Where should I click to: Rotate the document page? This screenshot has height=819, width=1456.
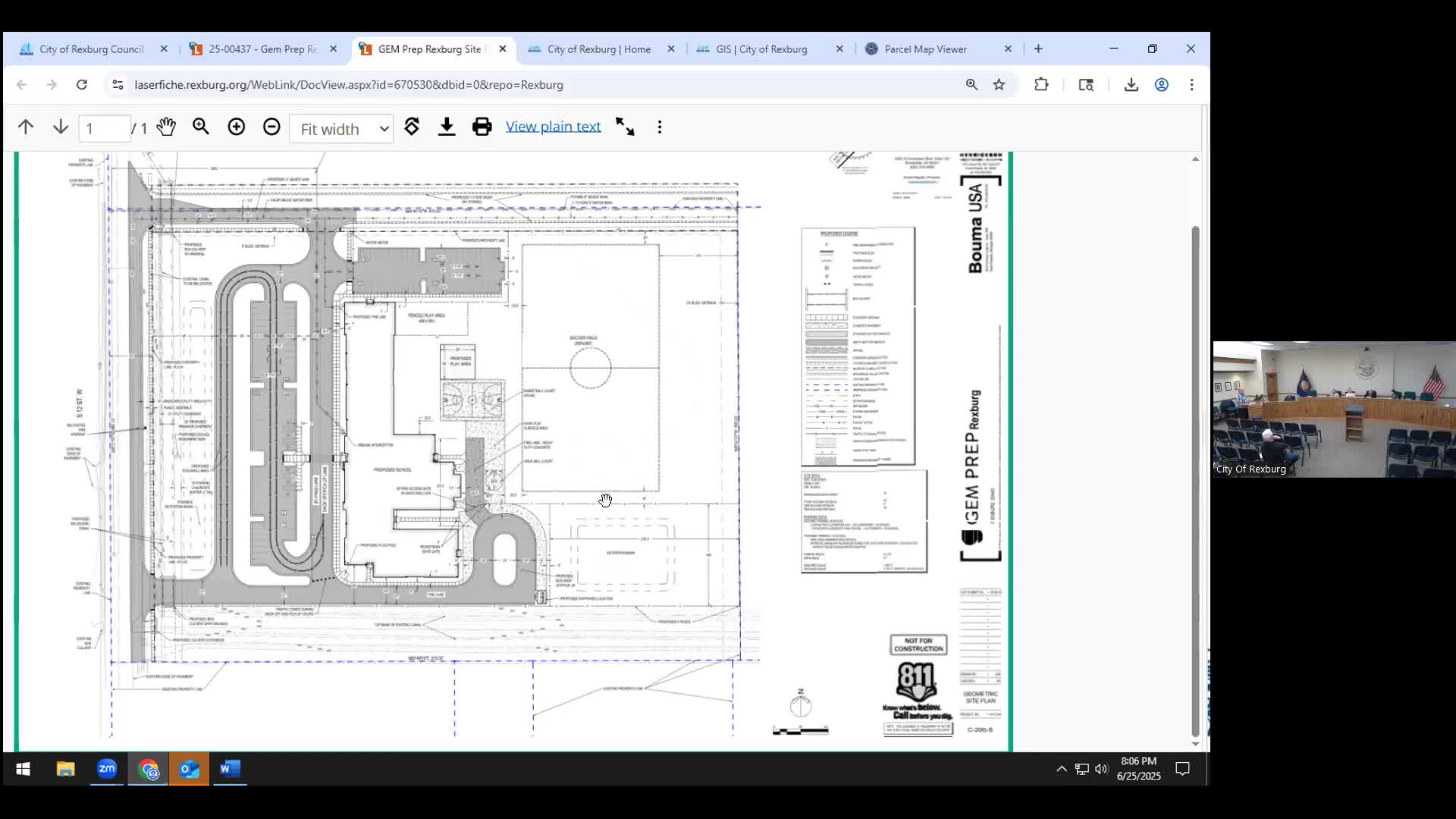[x=412, y=127]
